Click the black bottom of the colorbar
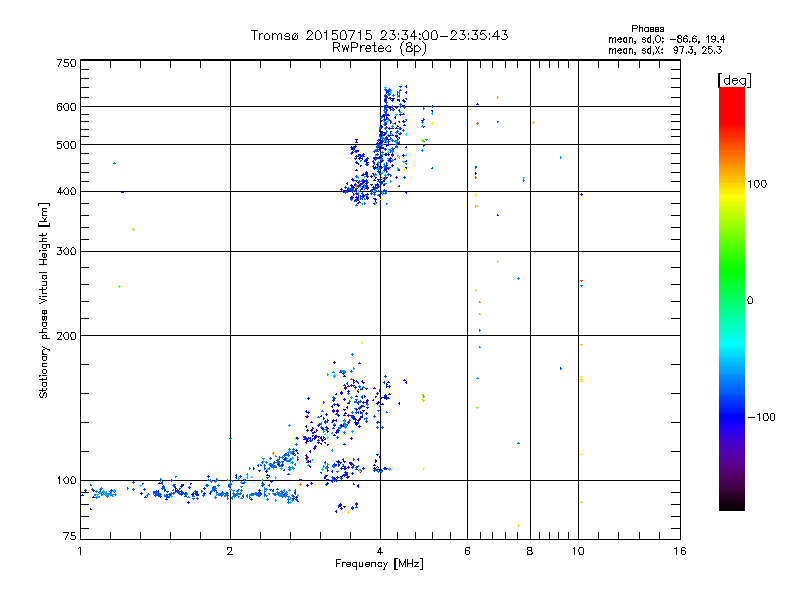This screenshot has height=600, width=800. click(x=732, y=503)
